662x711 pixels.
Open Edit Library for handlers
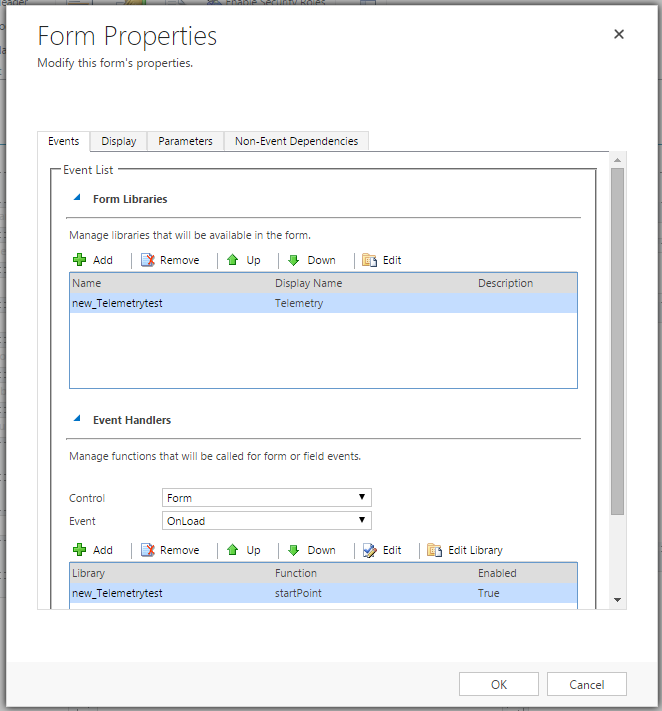click(x=465, y=550)
